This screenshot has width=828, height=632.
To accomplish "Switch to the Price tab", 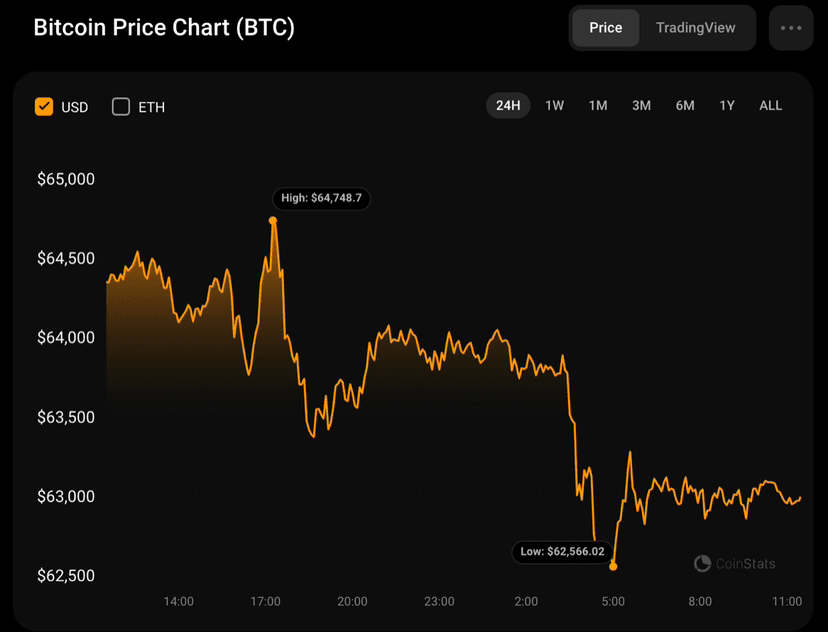I will pyautogui.click(x=606, y=28).
